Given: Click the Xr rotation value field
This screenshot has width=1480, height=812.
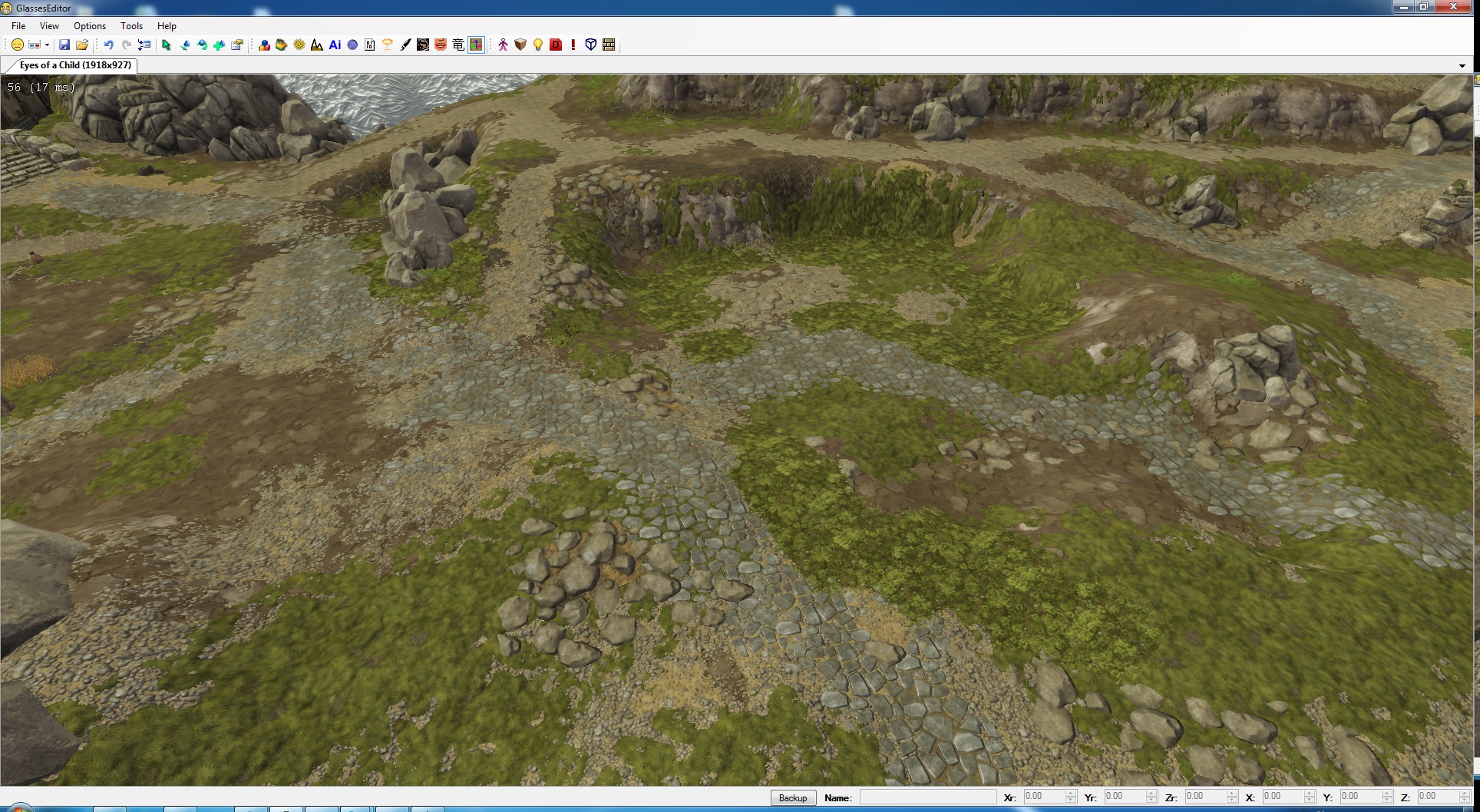Looking at the screenshot, I should click(x=1042, y=797).
